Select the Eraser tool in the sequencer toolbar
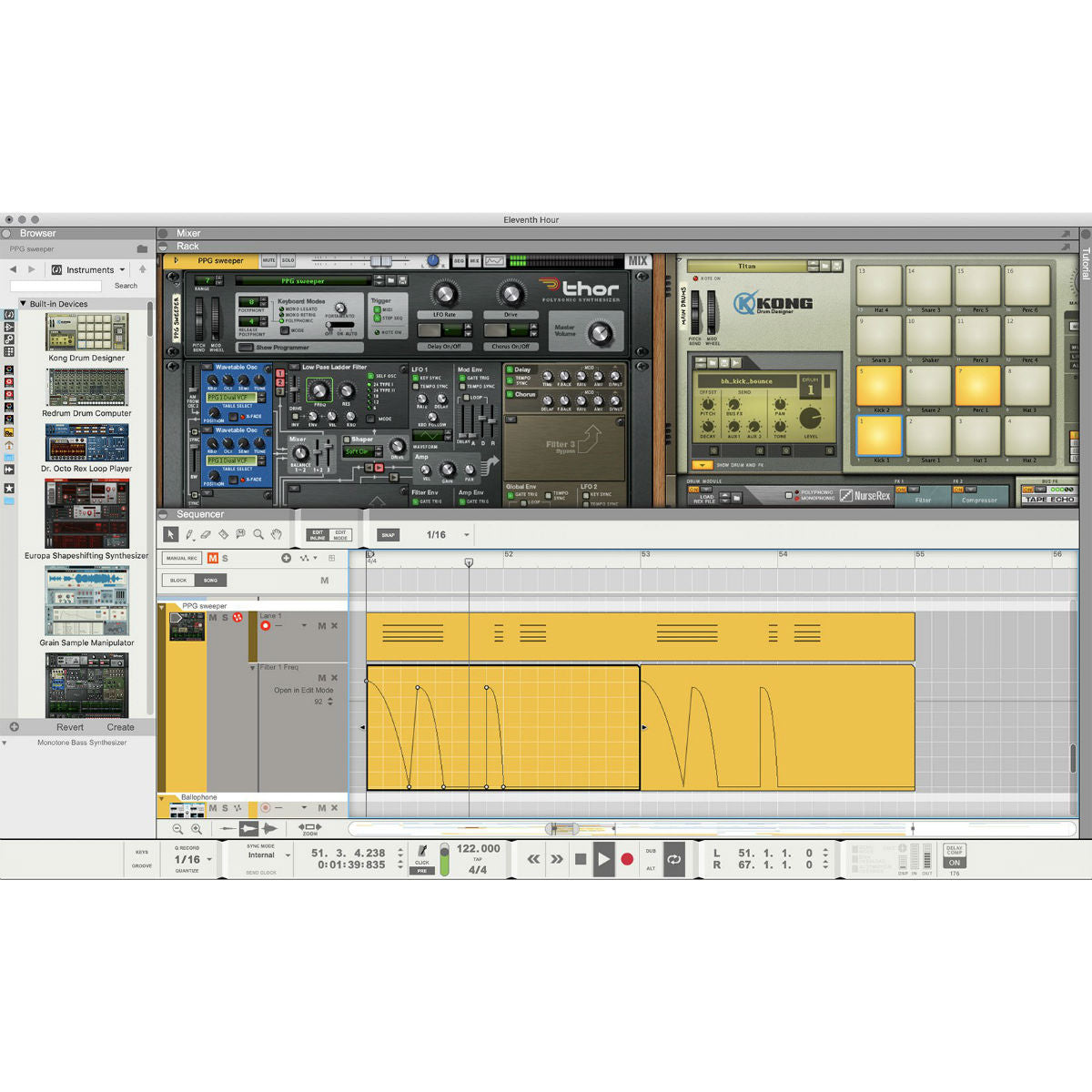Viewport: 1092px width, 1092px height. coord(206,534)
